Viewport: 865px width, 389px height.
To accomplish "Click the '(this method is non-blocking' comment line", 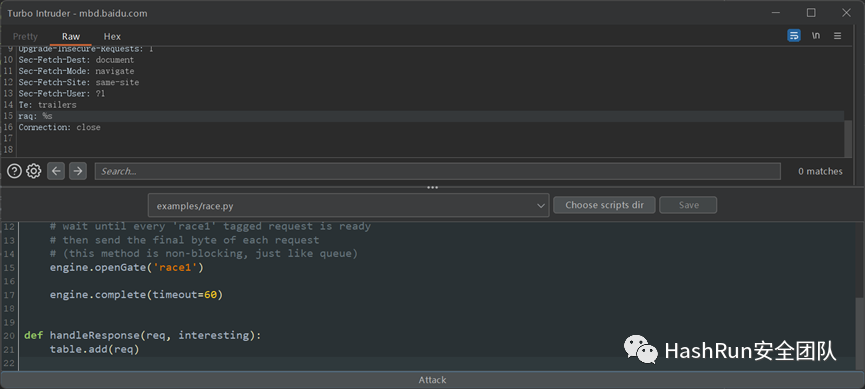I will coord(204,254).
